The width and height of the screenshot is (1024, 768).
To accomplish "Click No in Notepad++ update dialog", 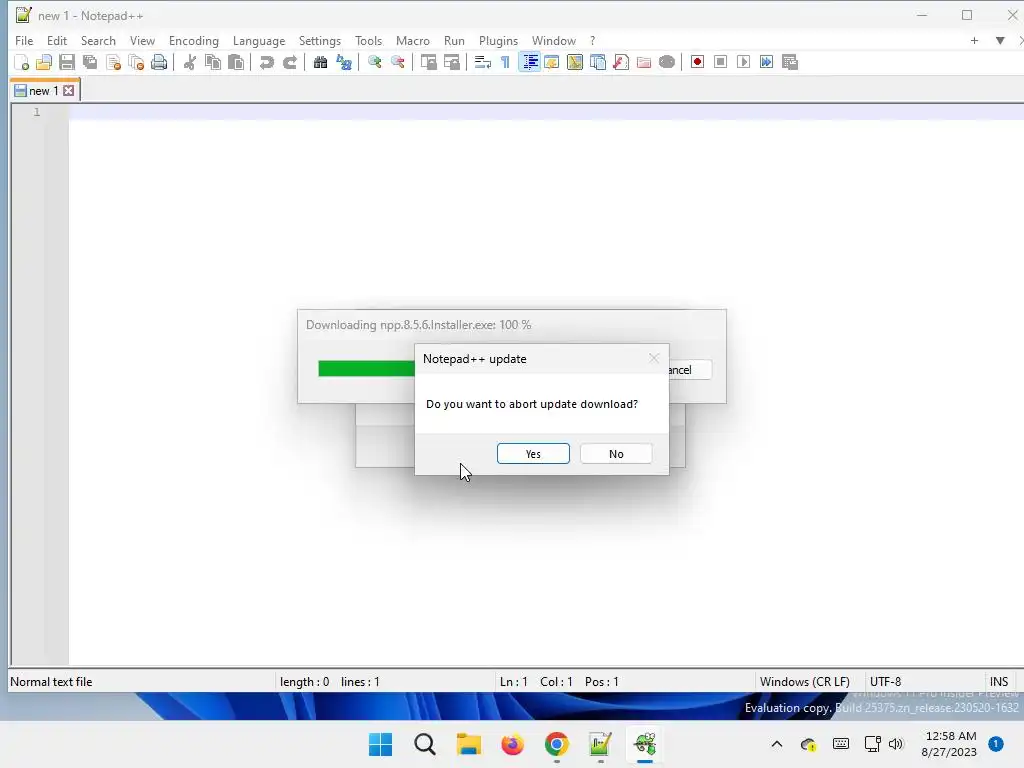I will [616, 454].
